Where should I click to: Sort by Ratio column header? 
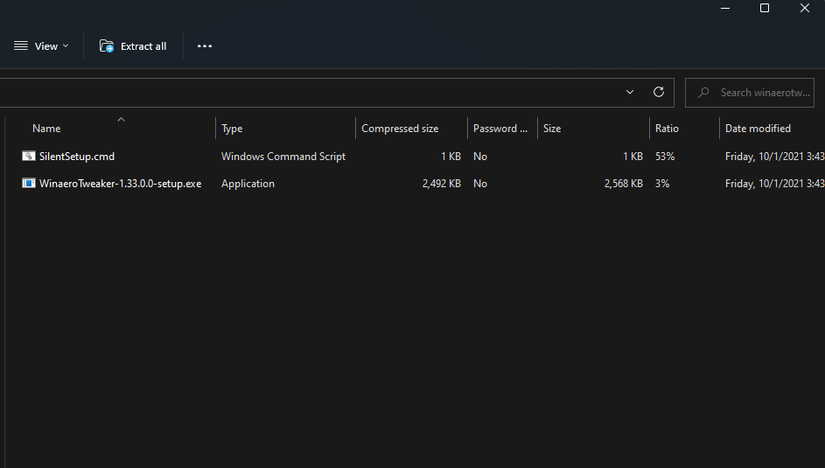coord(667,128)
